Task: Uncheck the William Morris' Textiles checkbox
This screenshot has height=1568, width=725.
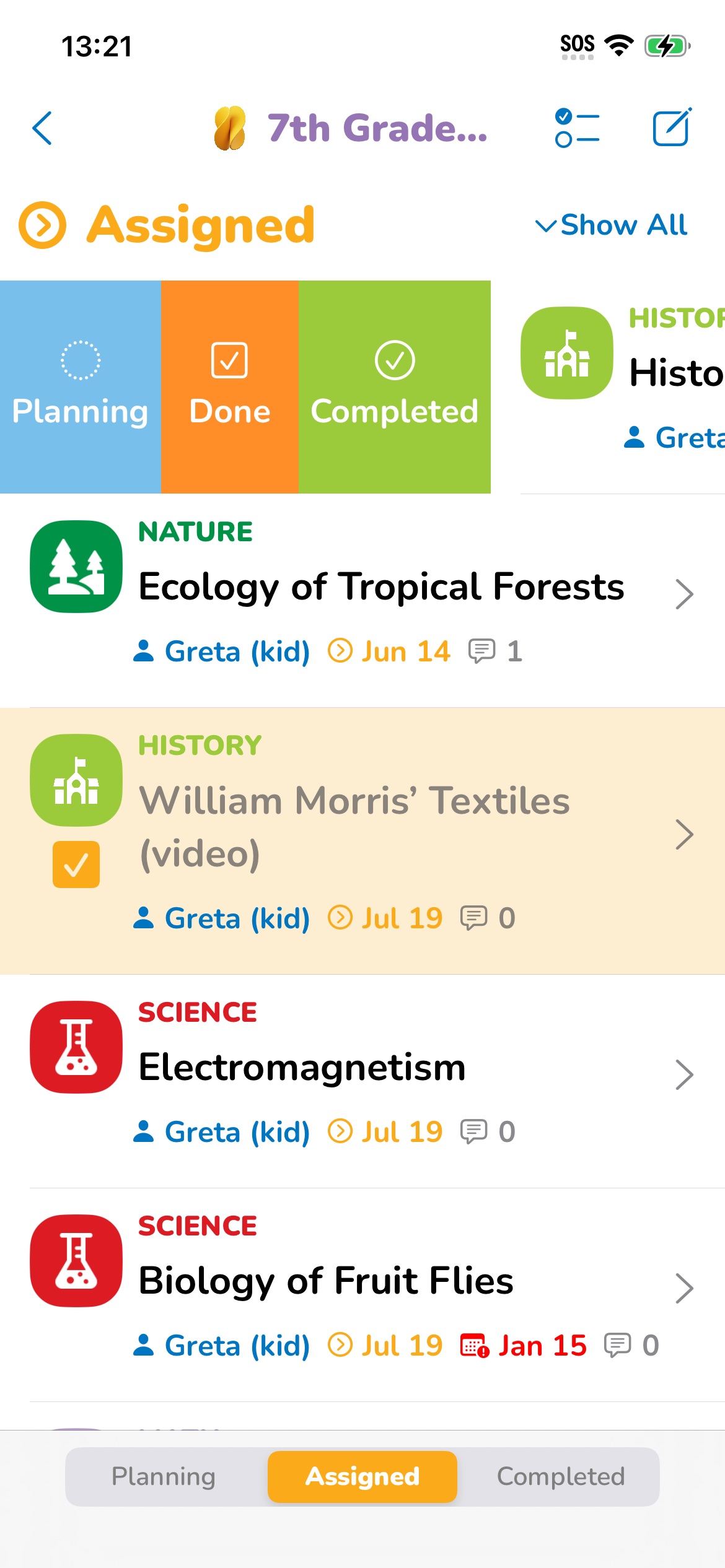Action: tap(76, 864)
